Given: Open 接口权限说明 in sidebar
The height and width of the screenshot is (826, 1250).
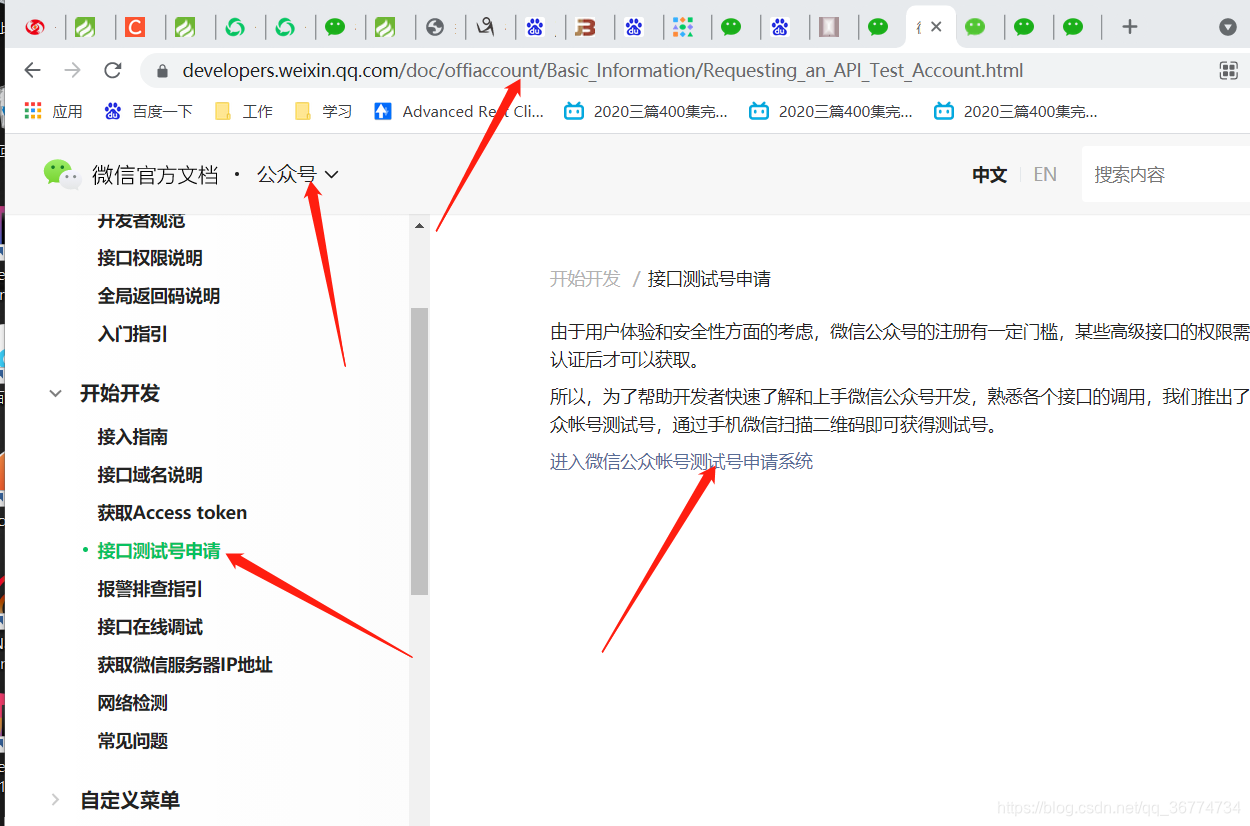Looking at the screenshot, I should point(150,258).
